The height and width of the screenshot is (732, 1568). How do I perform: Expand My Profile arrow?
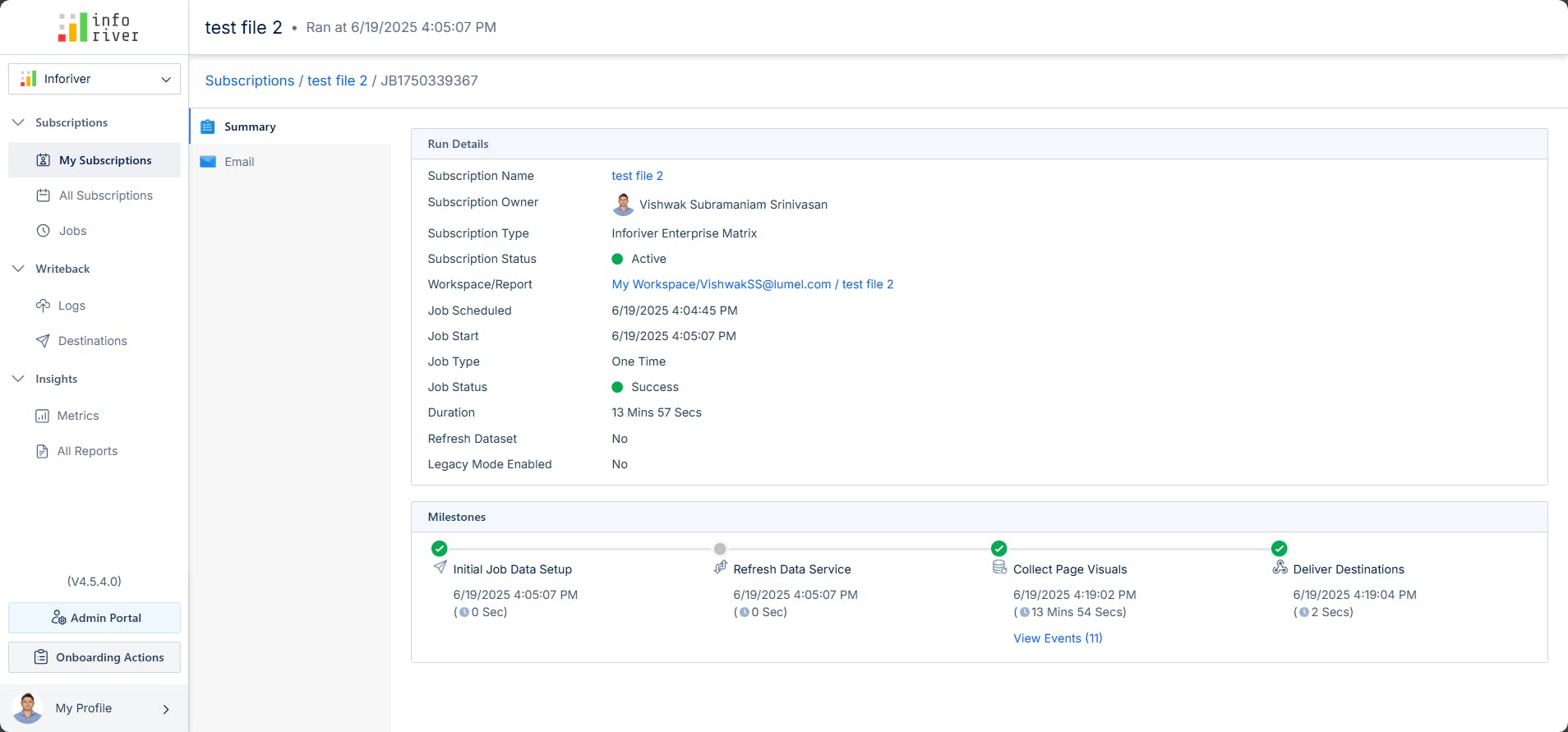[x=166, y=709]
